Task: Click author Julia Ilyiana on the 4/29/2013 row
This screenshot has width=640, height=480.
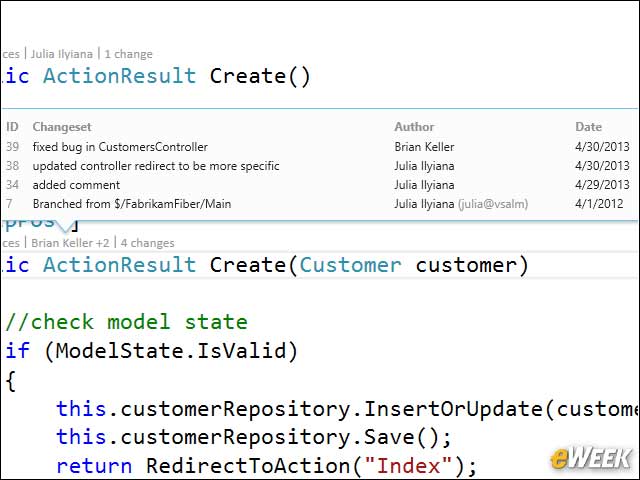Action: pyautogui.click(x=424, y=185)
